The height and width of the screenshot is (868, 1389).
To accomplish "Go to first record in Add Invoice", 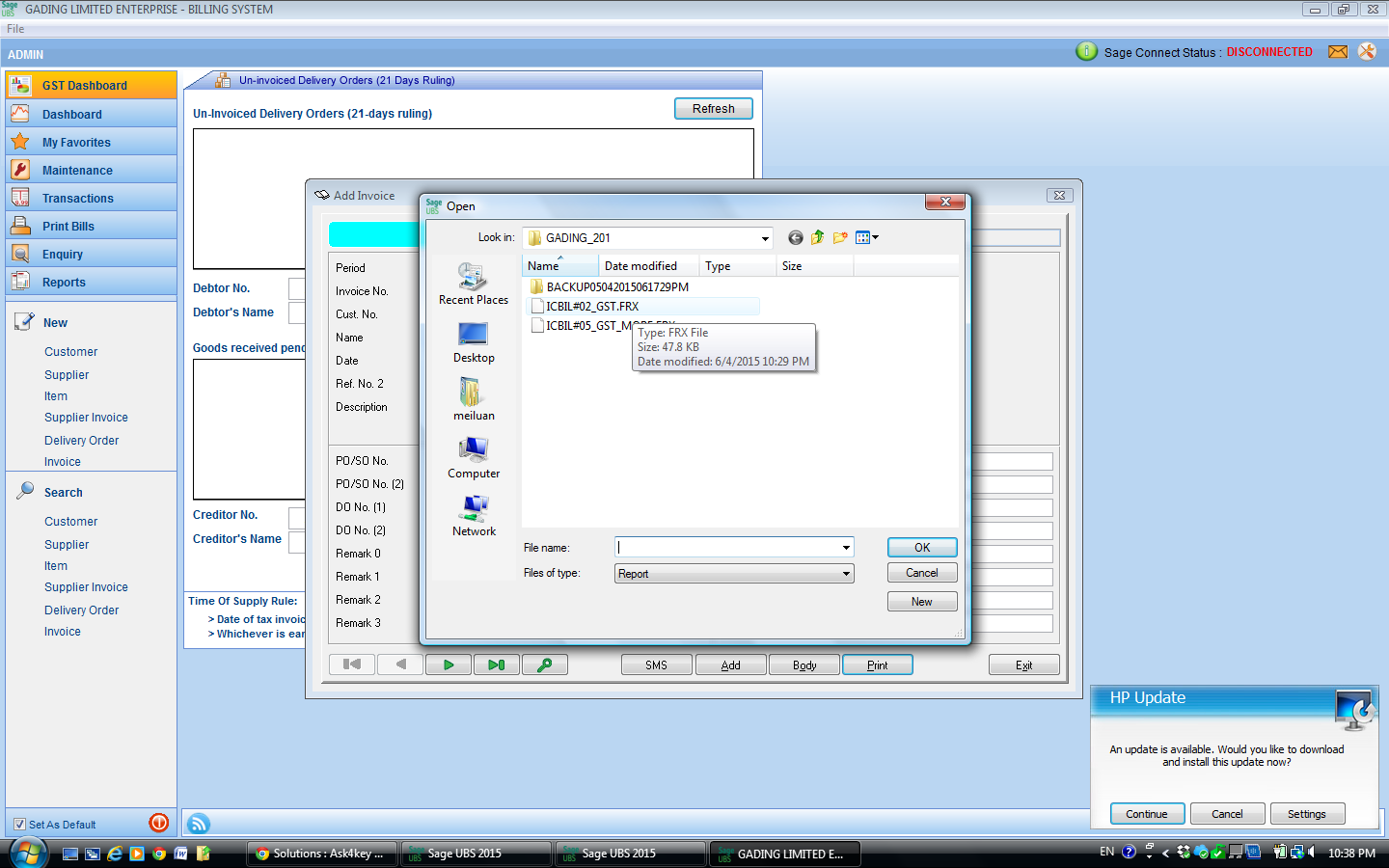I will (352, 665).
